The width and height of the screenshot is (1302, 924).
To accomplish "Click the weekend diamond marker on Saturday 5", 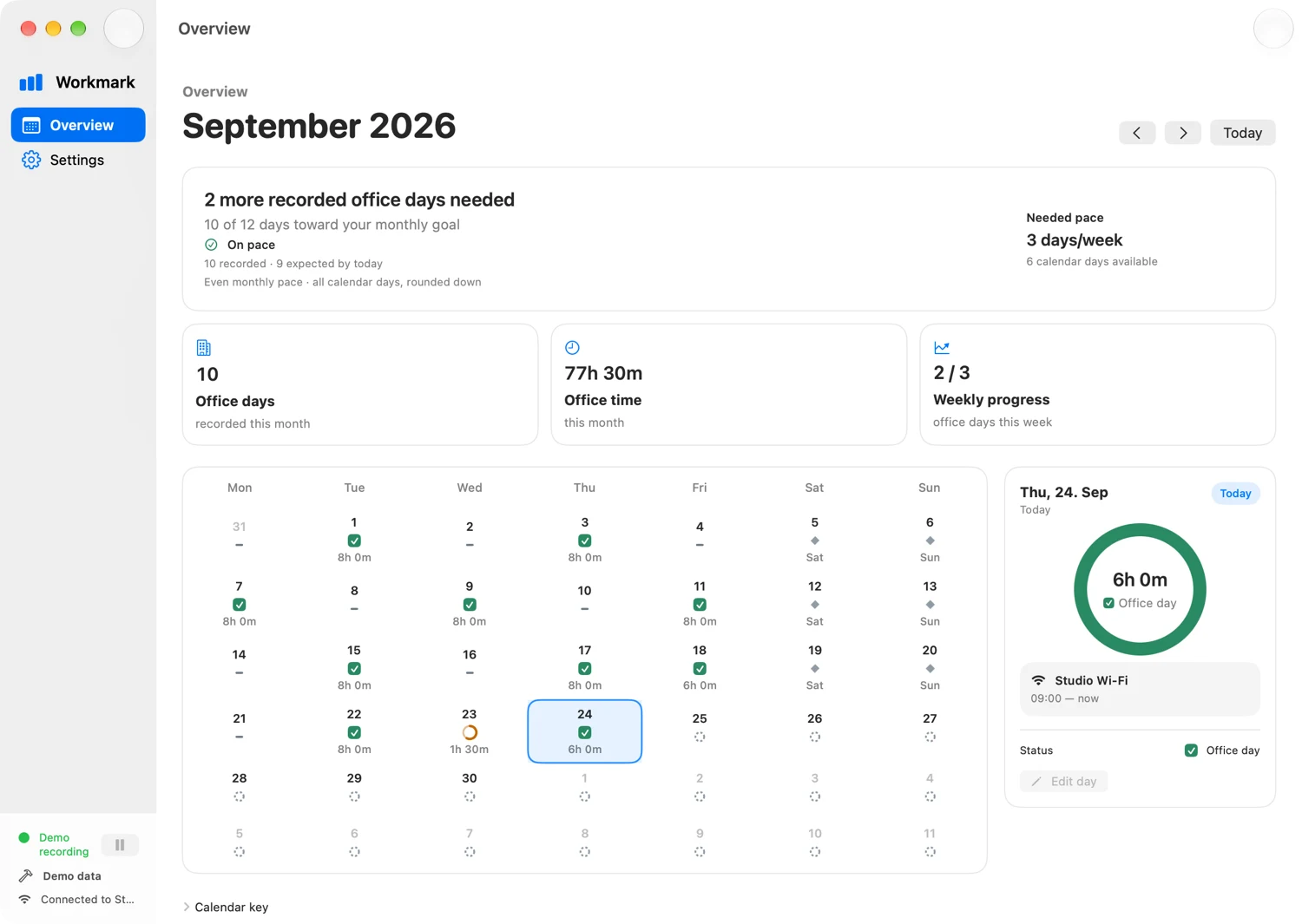I will click(x=814, y=541).
